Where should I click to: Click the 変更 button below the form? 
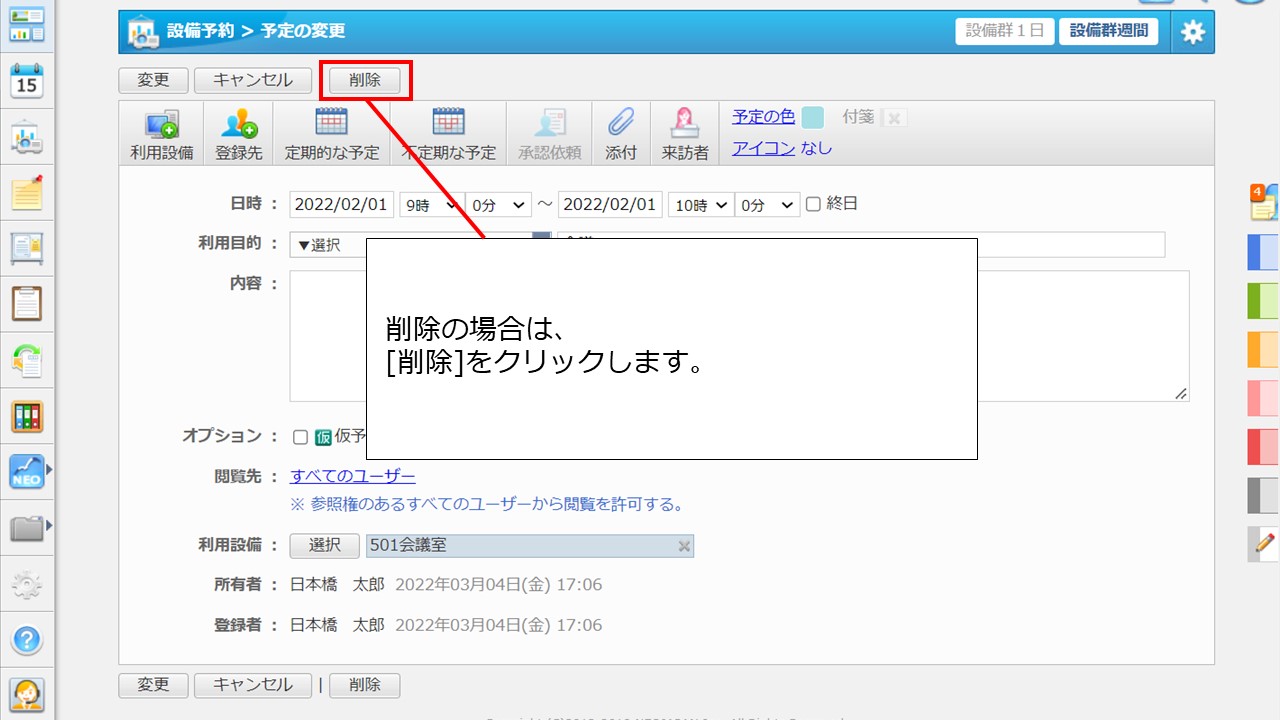(x=153, y=685)
